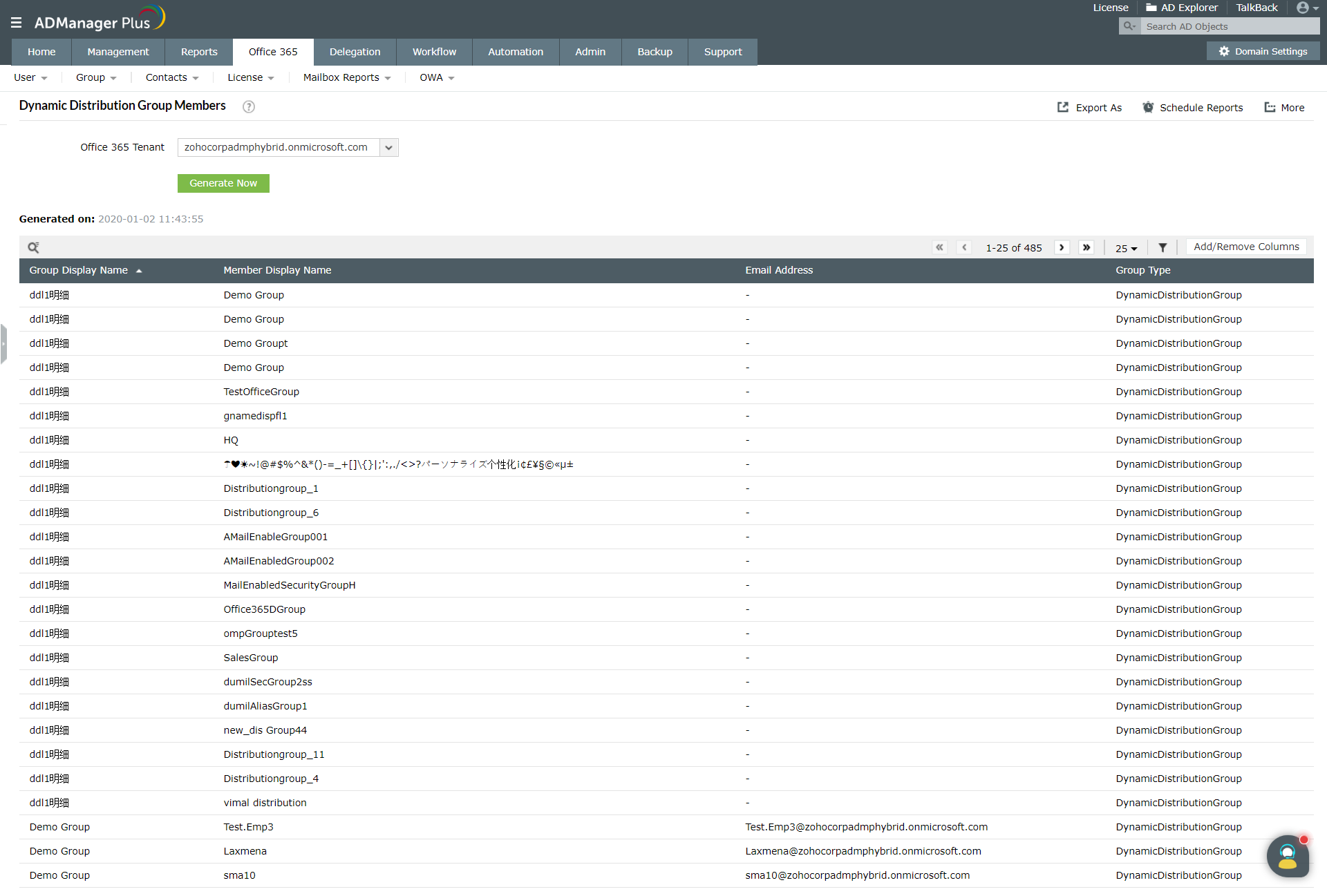Click Add/Remove Columns button
This screenshot has width=1327, height=896.
[x=1245, y=247]
